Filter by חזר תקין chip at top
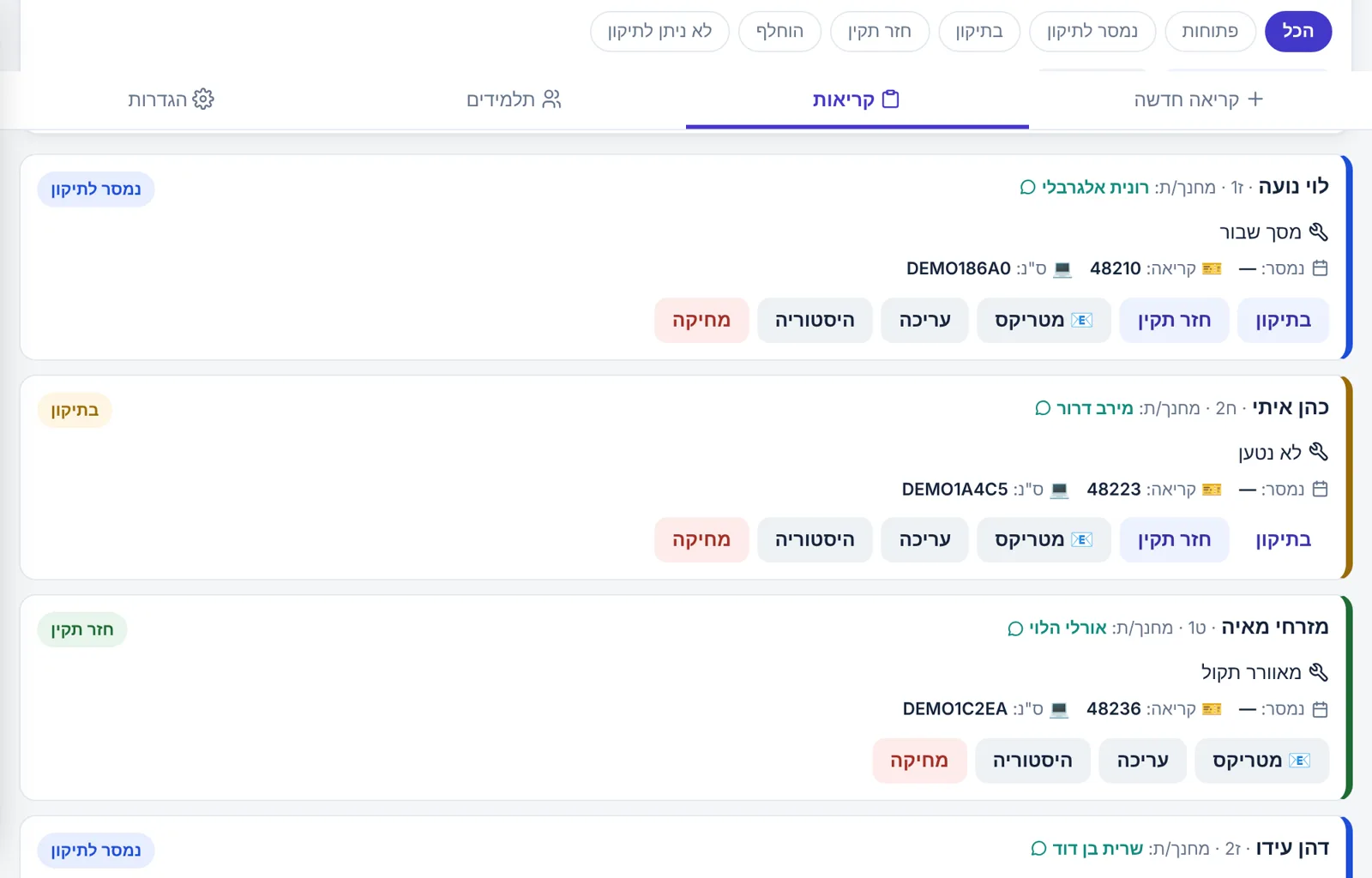The image size is (1372, 878). (880, 32)
